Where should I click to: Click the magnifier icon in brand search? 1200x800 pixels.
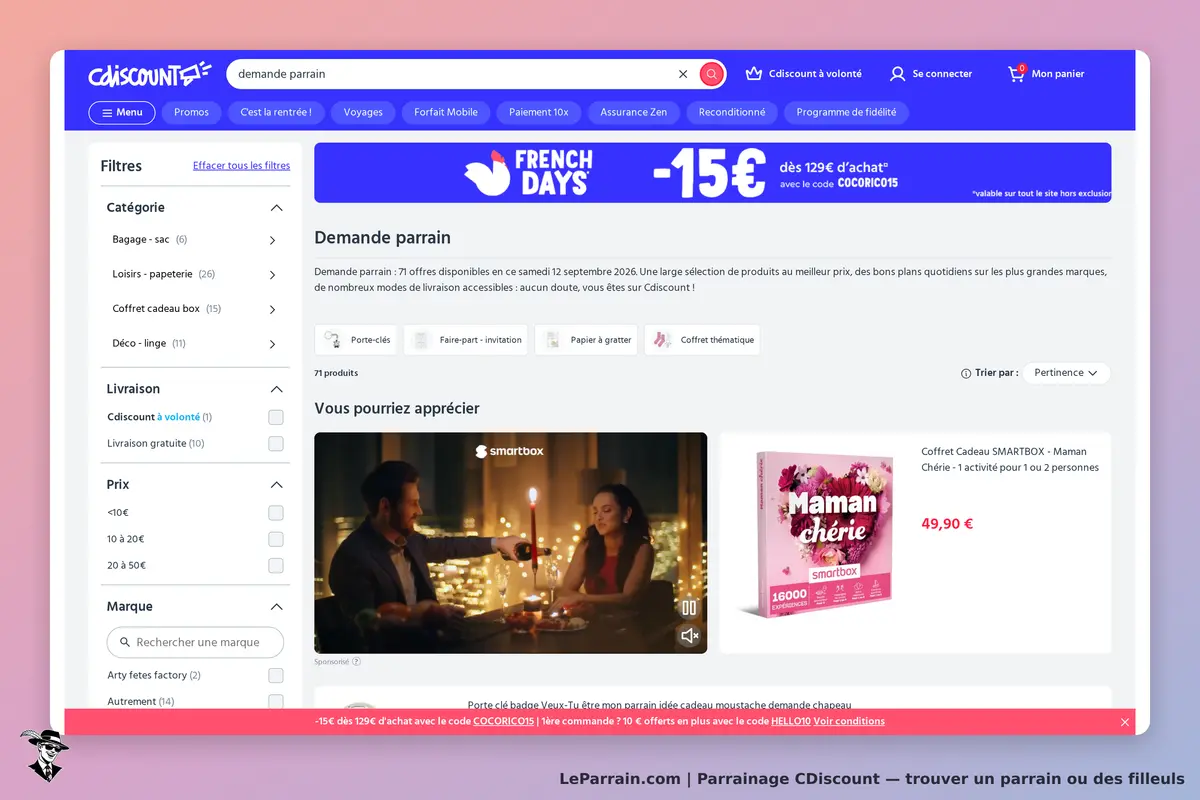125,642
